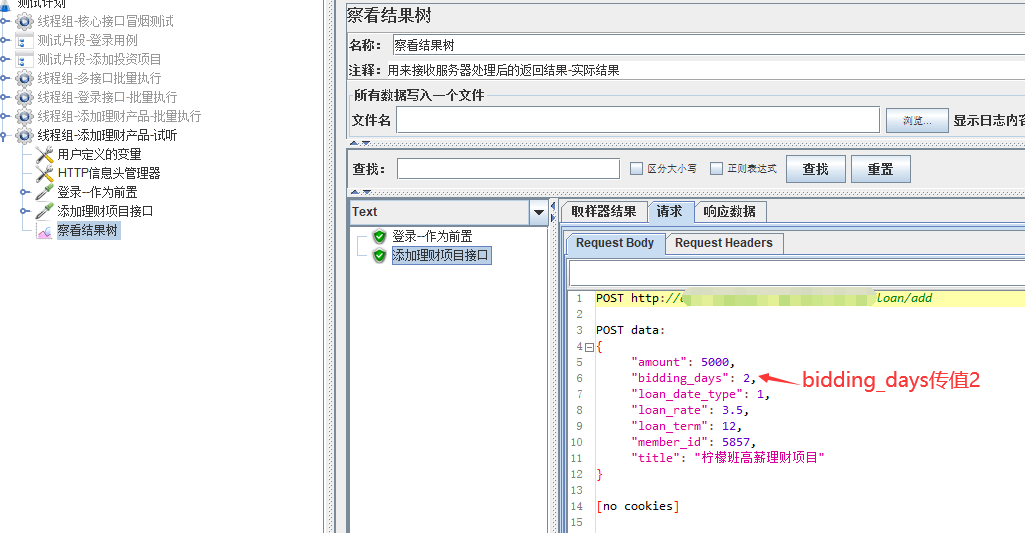This screenshot has height=533, width=1025.
Task: Click wrench icon for 用户定义的变量
Action: point(45,155)
